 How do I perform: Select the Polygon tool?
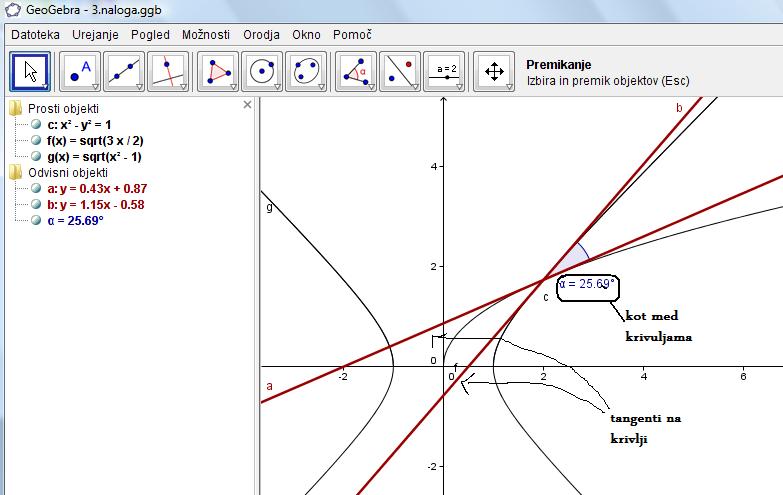pyautogui.click(x=218, y=72)
